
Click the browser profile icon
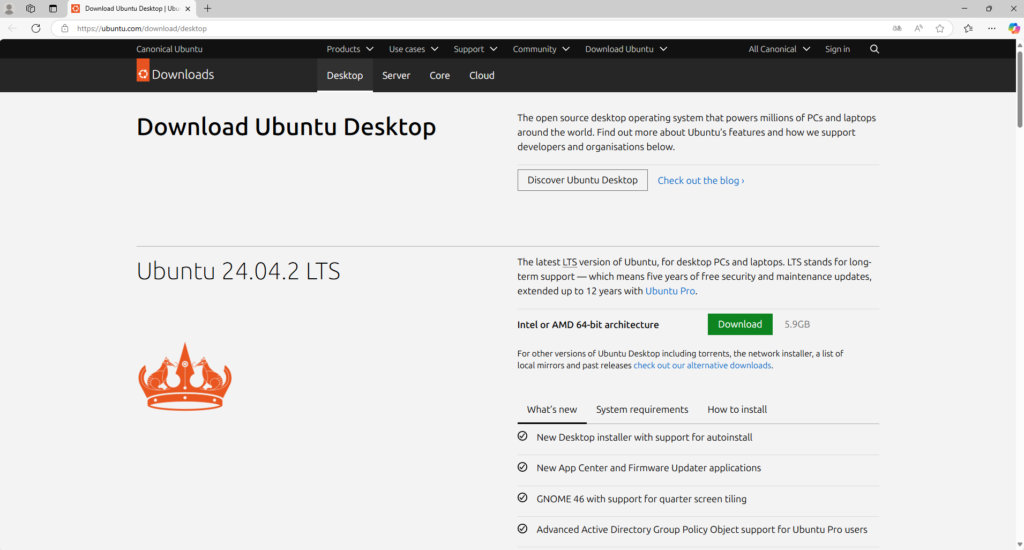[x=9, y=8]
